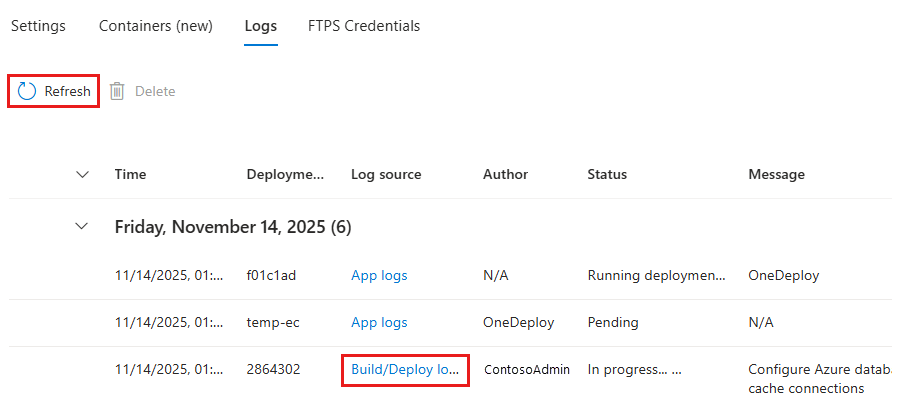Open App logs for temp-ec deployment
The width and height of the screenshot is (909, 406).
[x=379, y=323]
